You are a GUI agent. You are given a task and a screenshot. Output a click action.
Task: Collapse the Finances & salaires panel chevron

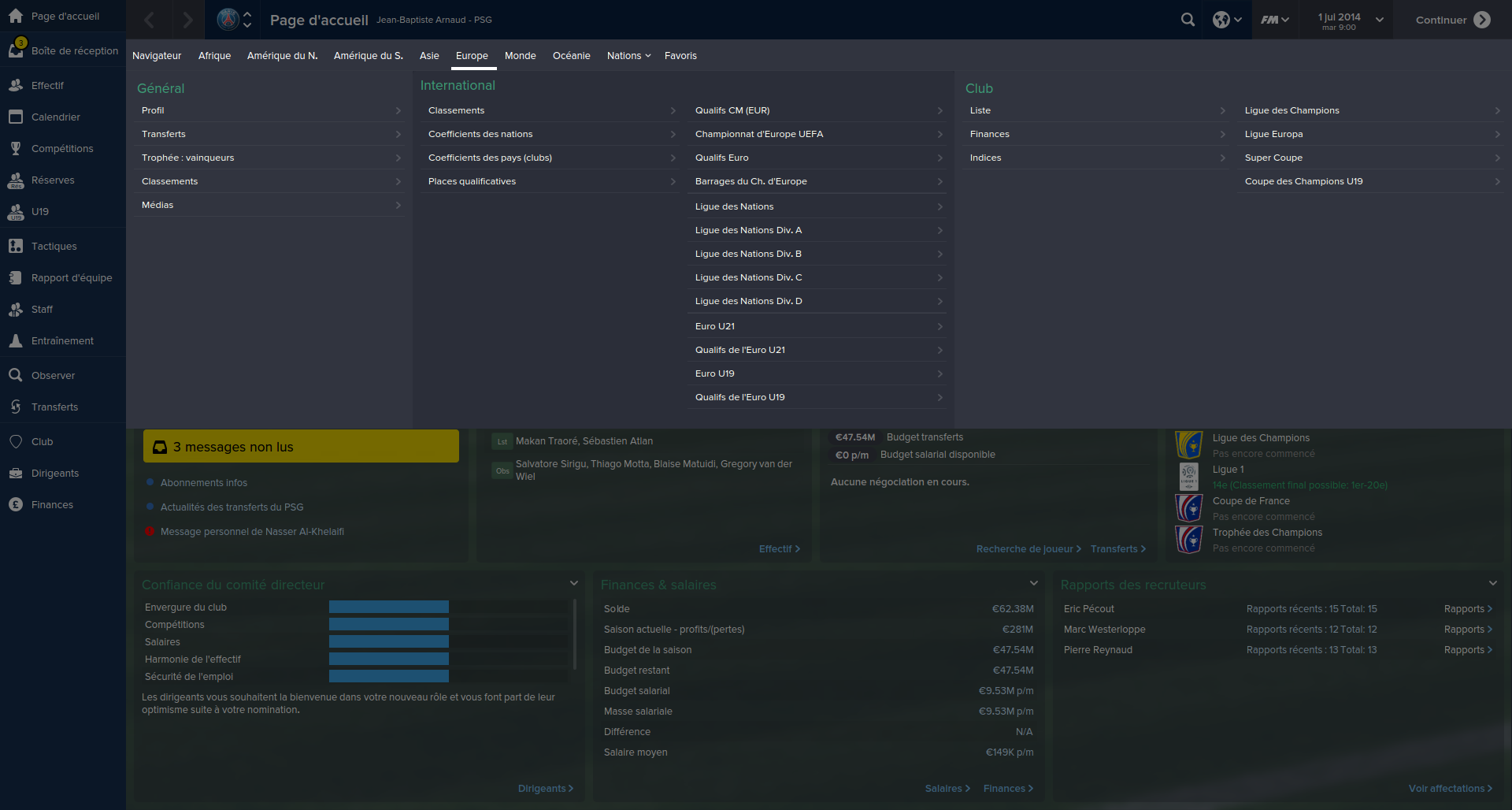(x=1034, y=583)
